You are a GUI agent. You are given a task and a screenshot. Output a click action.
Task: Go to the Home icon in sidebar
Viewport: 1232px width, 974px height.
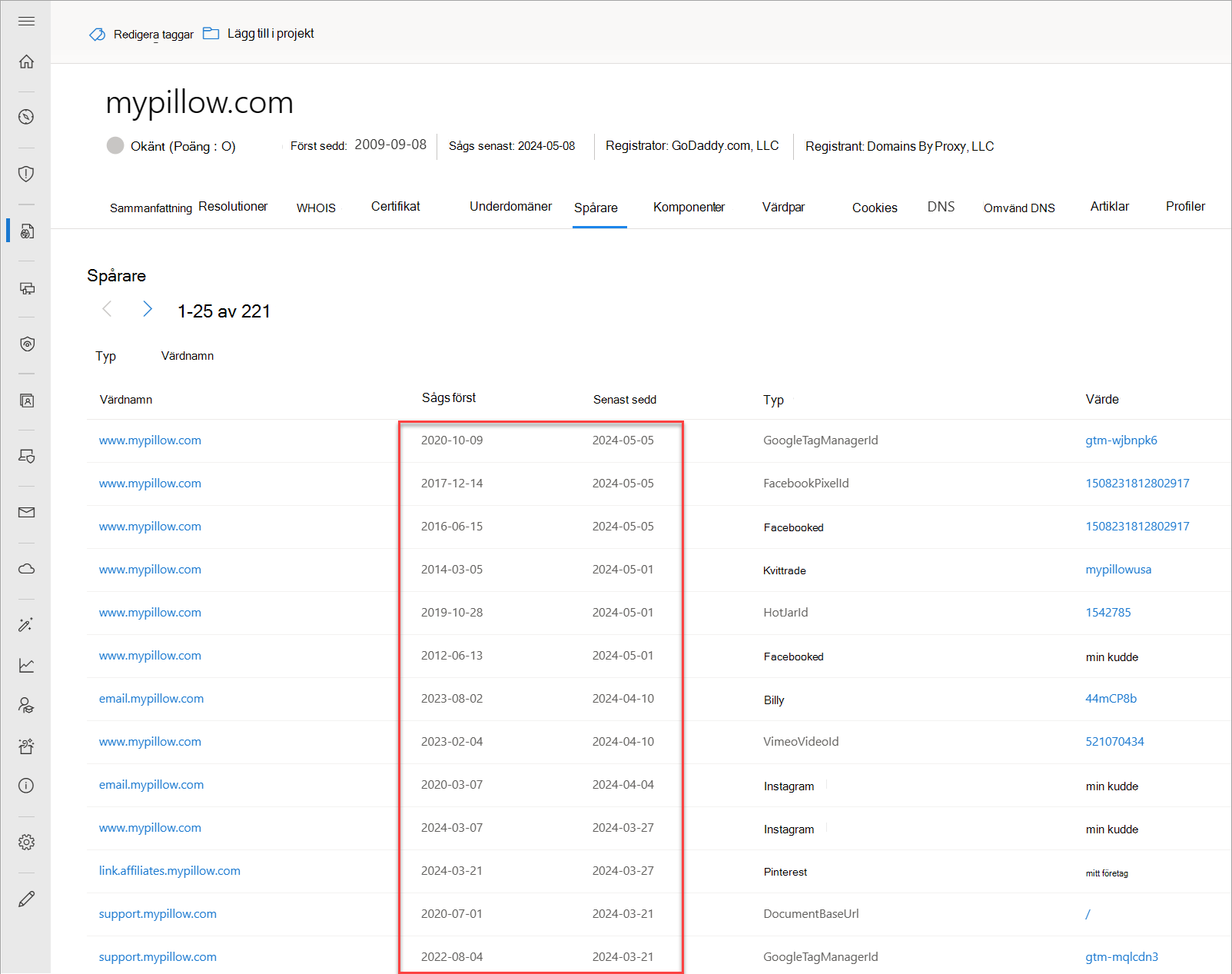pos(26,61)
